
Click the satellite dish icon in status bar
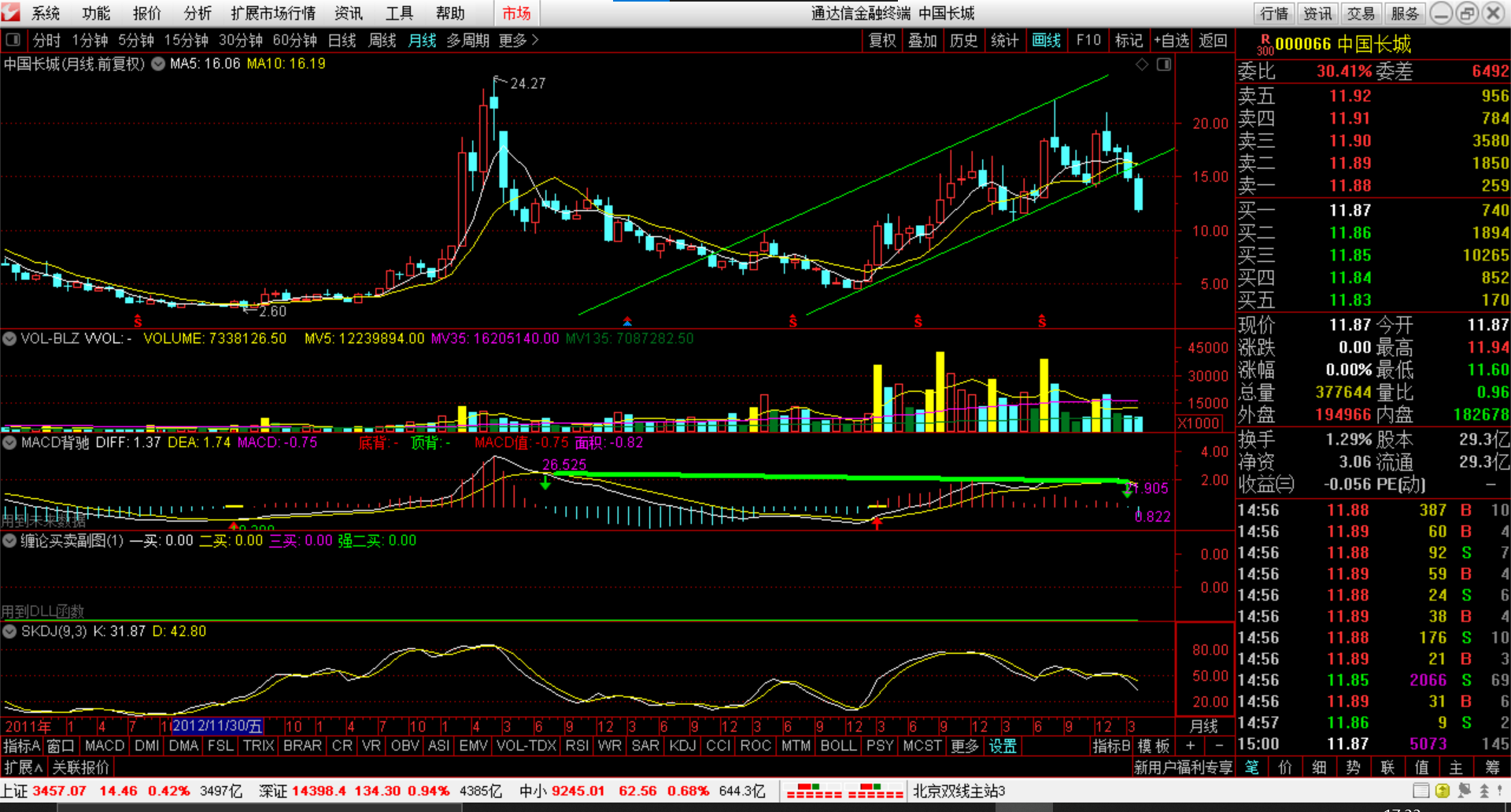pyautogui.click(x=1464, y=790)
